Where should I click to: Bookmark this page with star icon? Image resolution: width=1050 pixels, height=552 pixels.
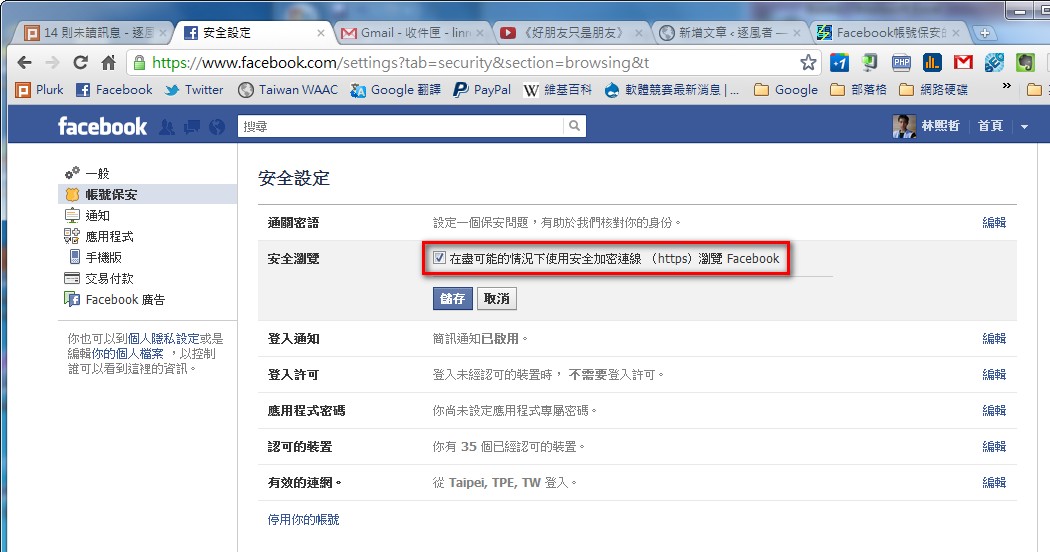pos(808,63)
